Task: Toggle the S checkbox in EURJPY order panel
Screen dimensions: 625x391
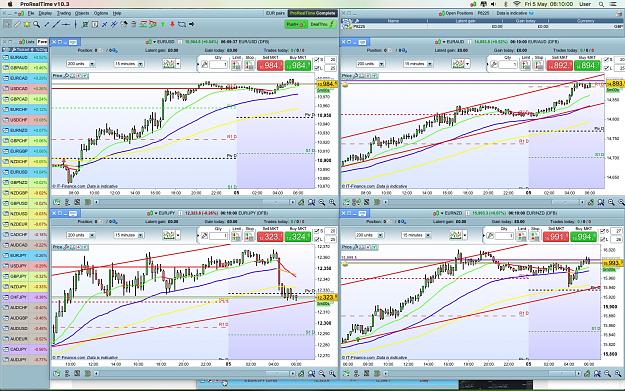Action: 317,231
